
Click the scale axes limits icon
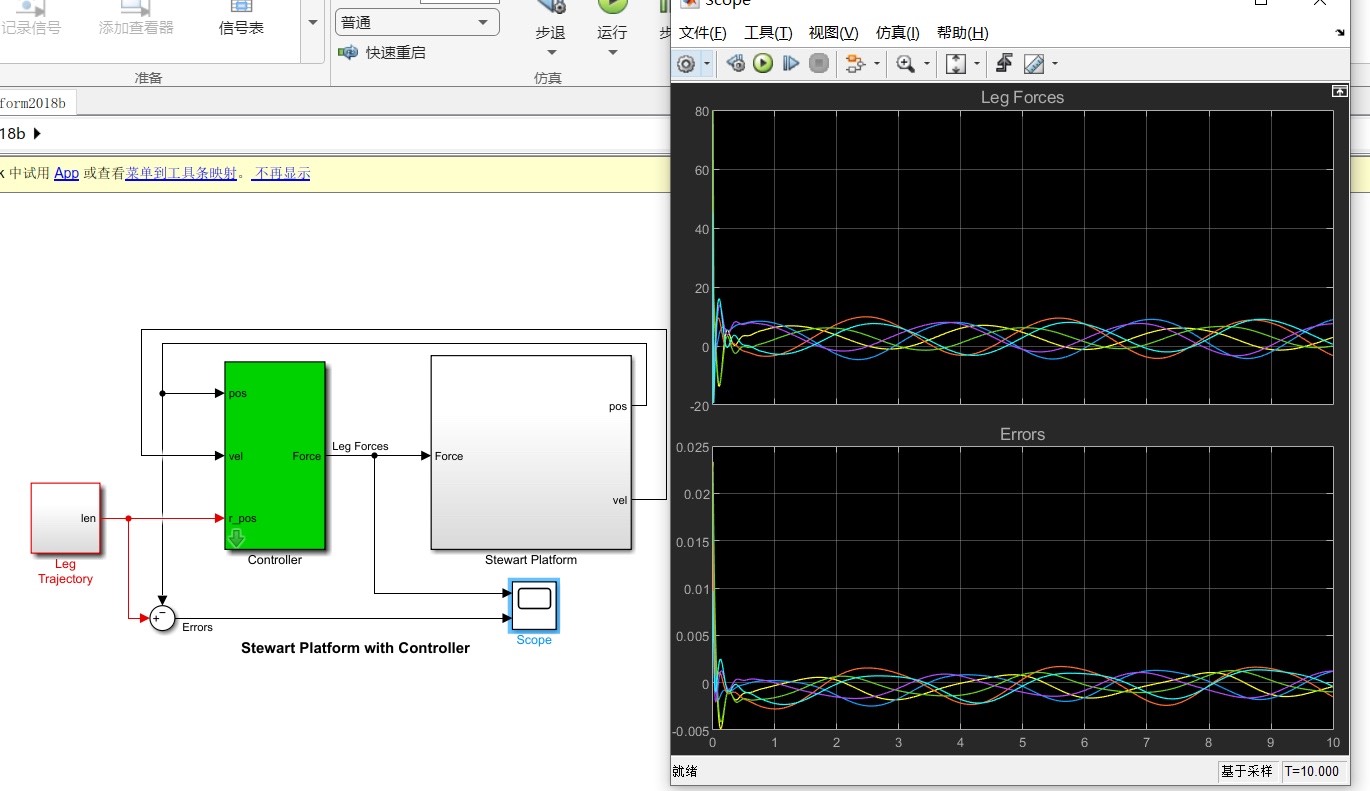(956, 64)
